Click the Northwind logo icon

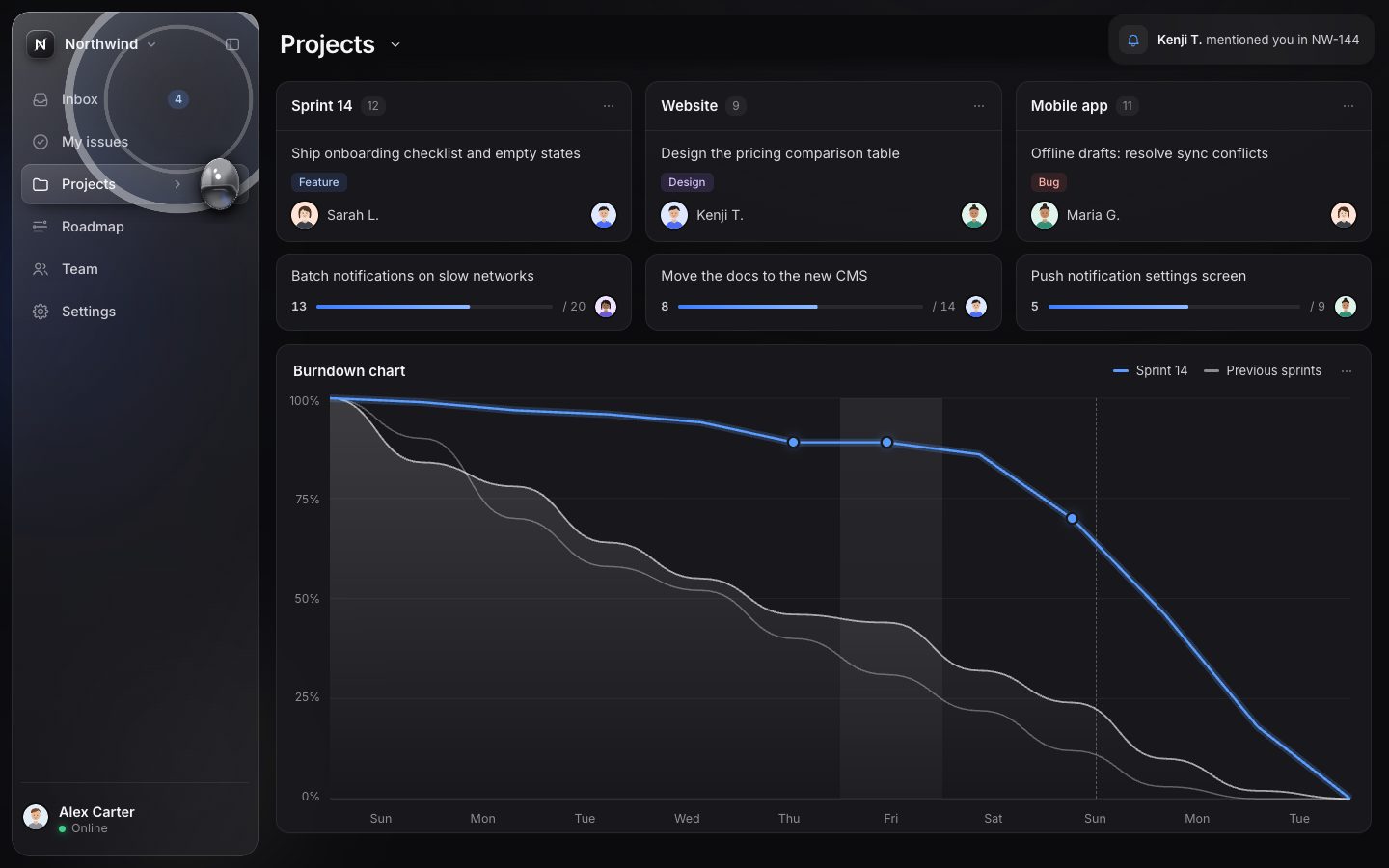pyautogui.click(x=41, y=44)
